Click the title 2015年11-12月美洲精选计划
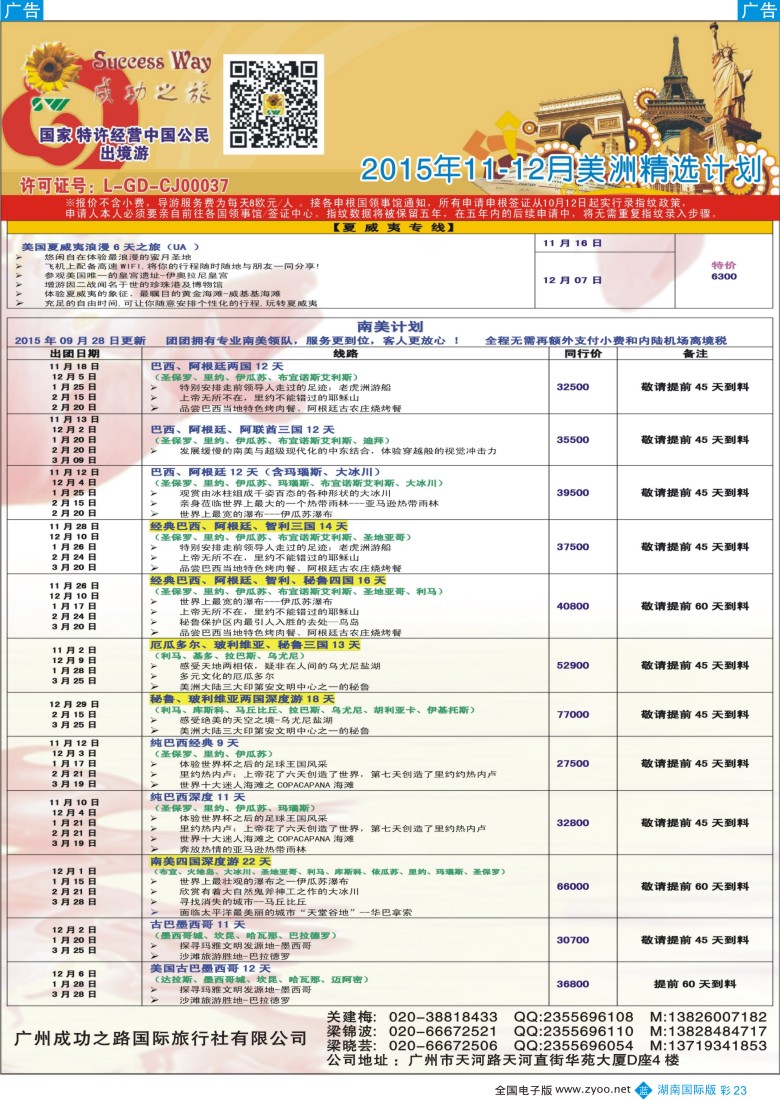 (560, 170)
